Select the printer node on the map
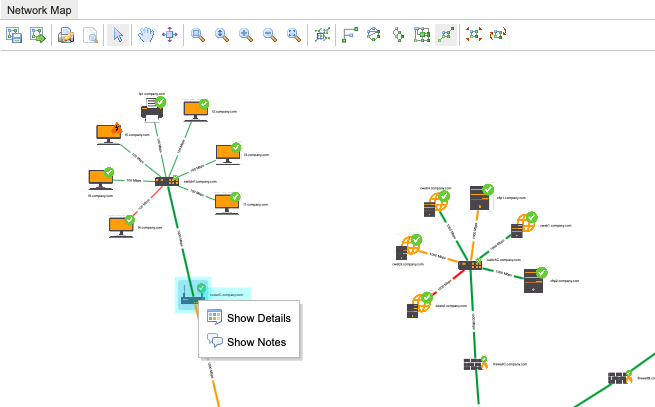This screenshot has width=655, height=407. point(152,109)
